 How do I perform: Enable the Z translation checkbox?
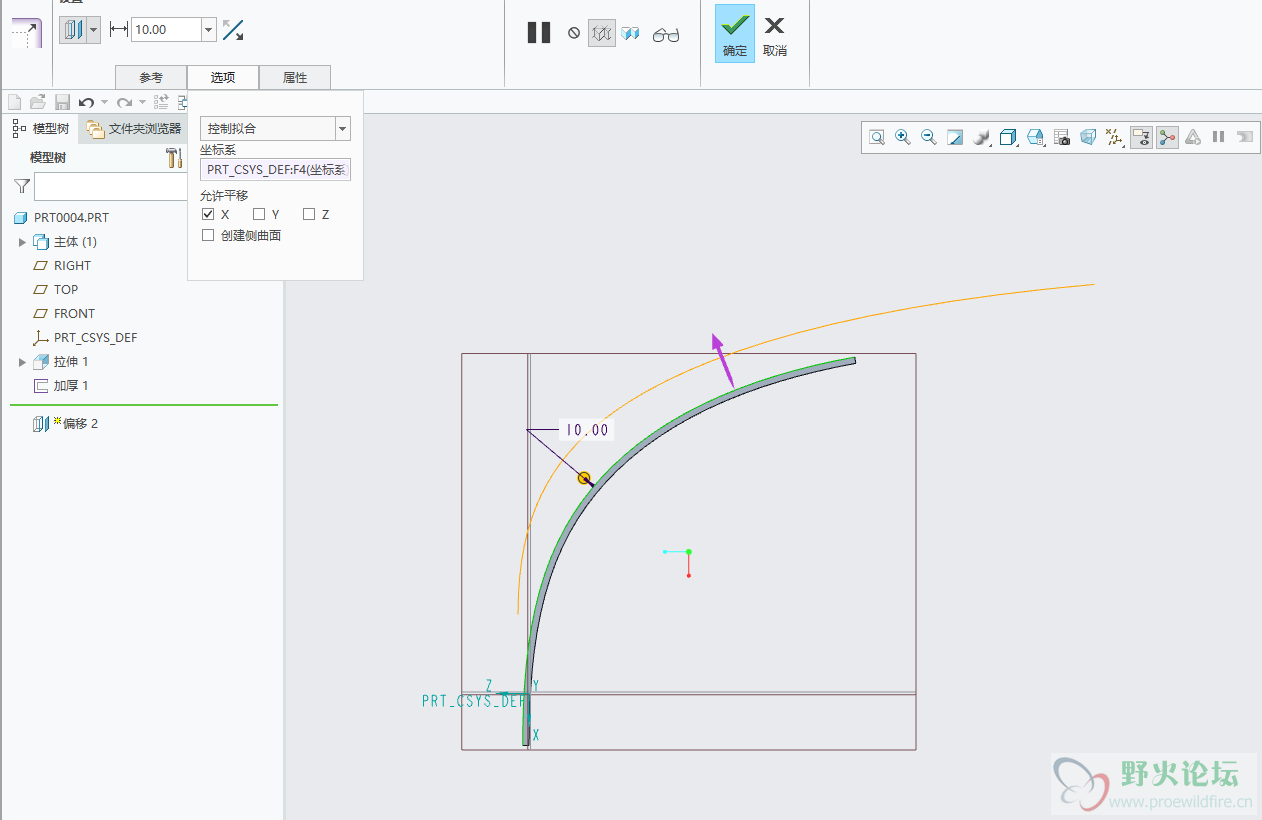coord(309,214)
